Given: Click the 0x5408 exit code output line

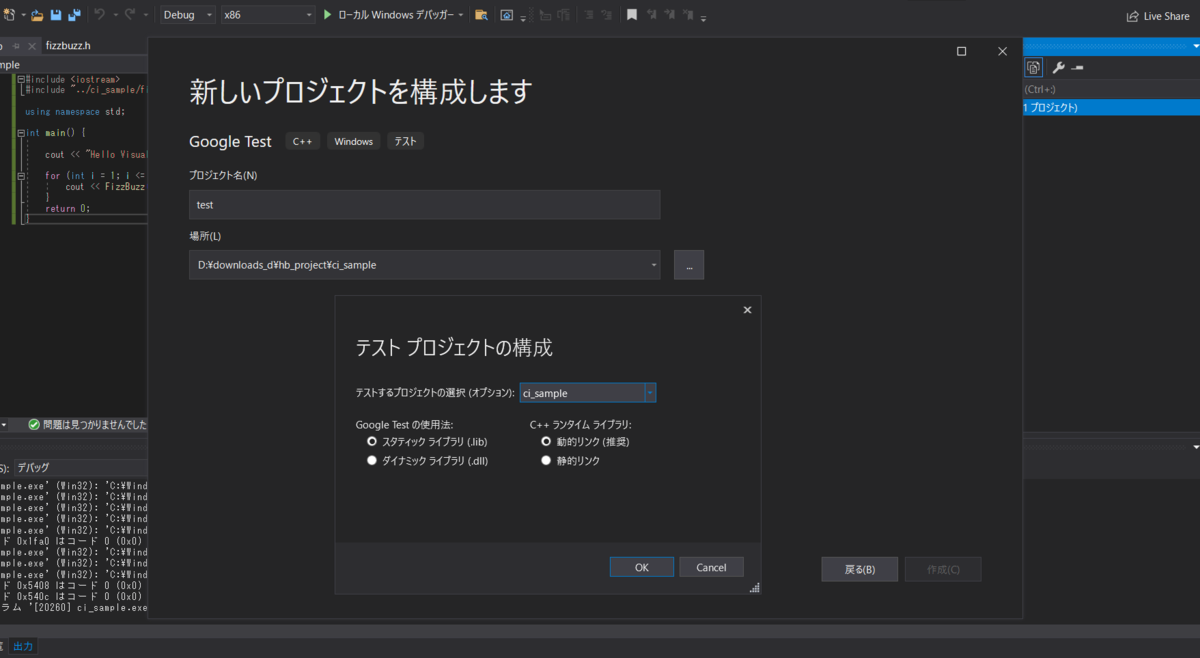Looking at the screenshot, I should click(74, 585).
